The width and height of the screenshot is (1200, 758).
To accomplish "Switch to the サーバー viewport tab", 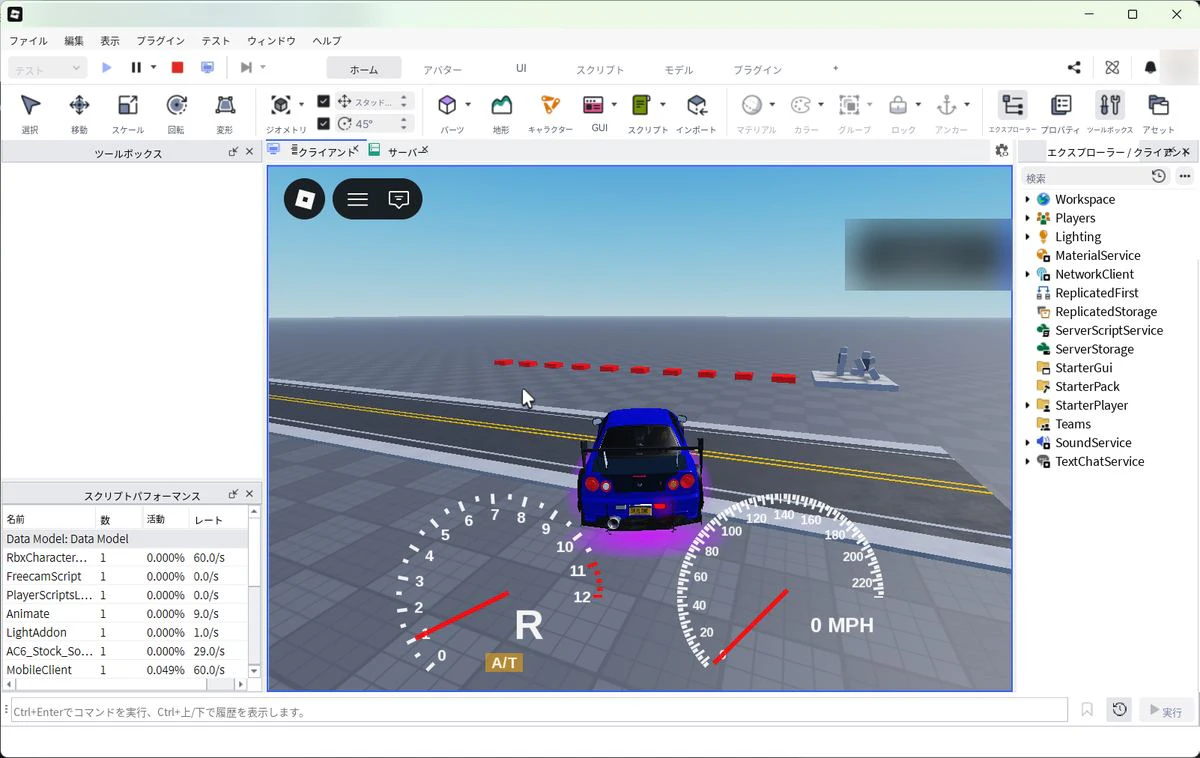I will [398, 151].
